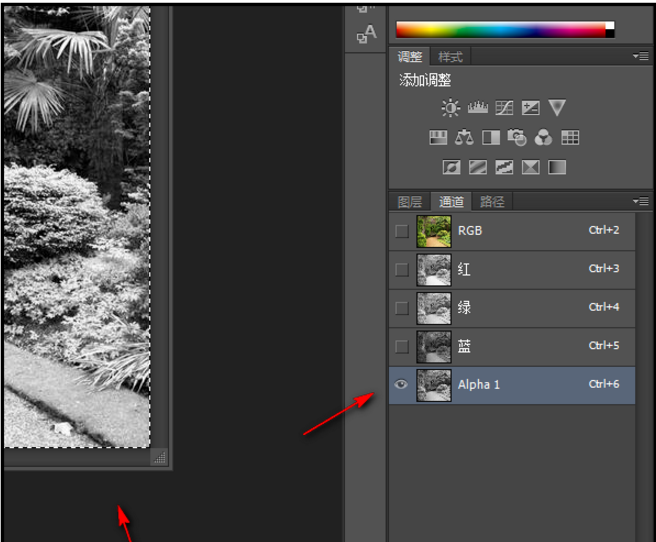Image resolution: width=656 pixels, height=542 pixels.
Task: Switch to the 图层 tab
Action: coord(410,202)
